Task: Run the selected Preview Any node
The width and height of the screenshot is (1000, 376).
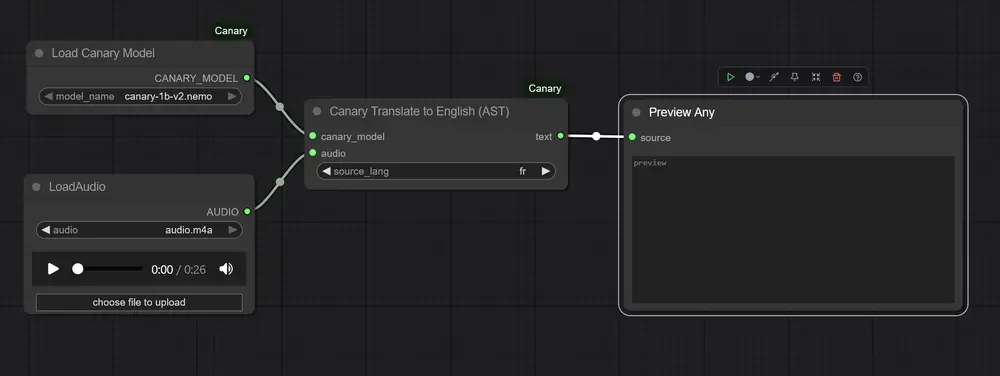Action: 730,77
